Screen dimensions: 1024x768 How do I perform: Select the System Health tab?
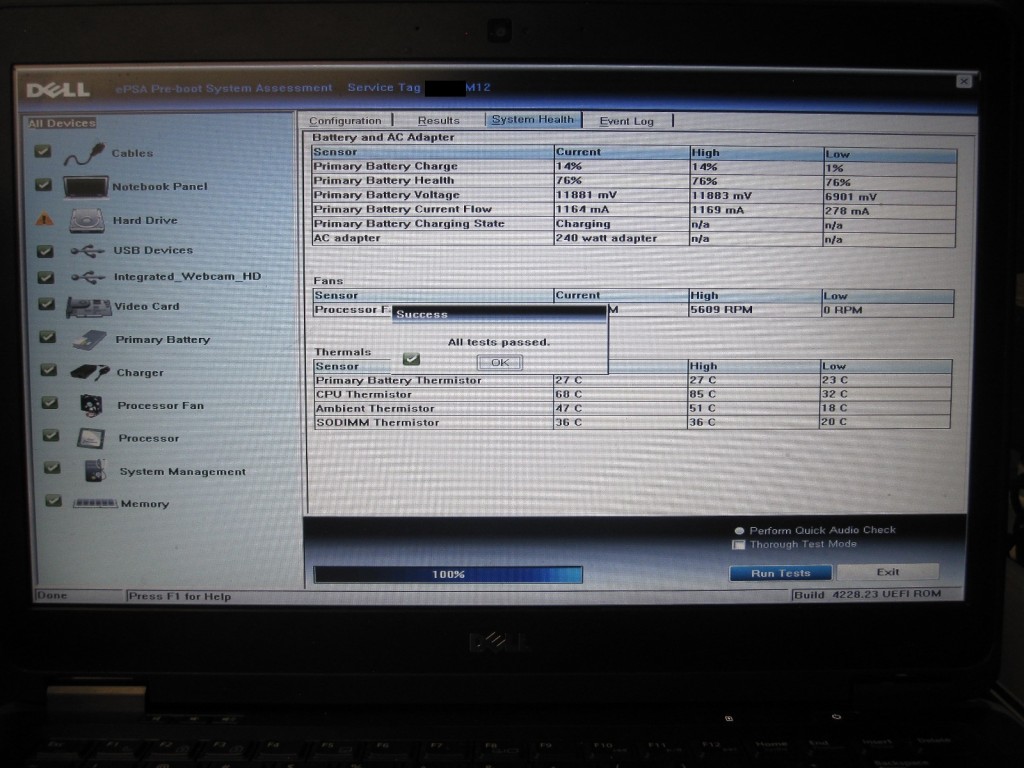click(x=533, y=120)
